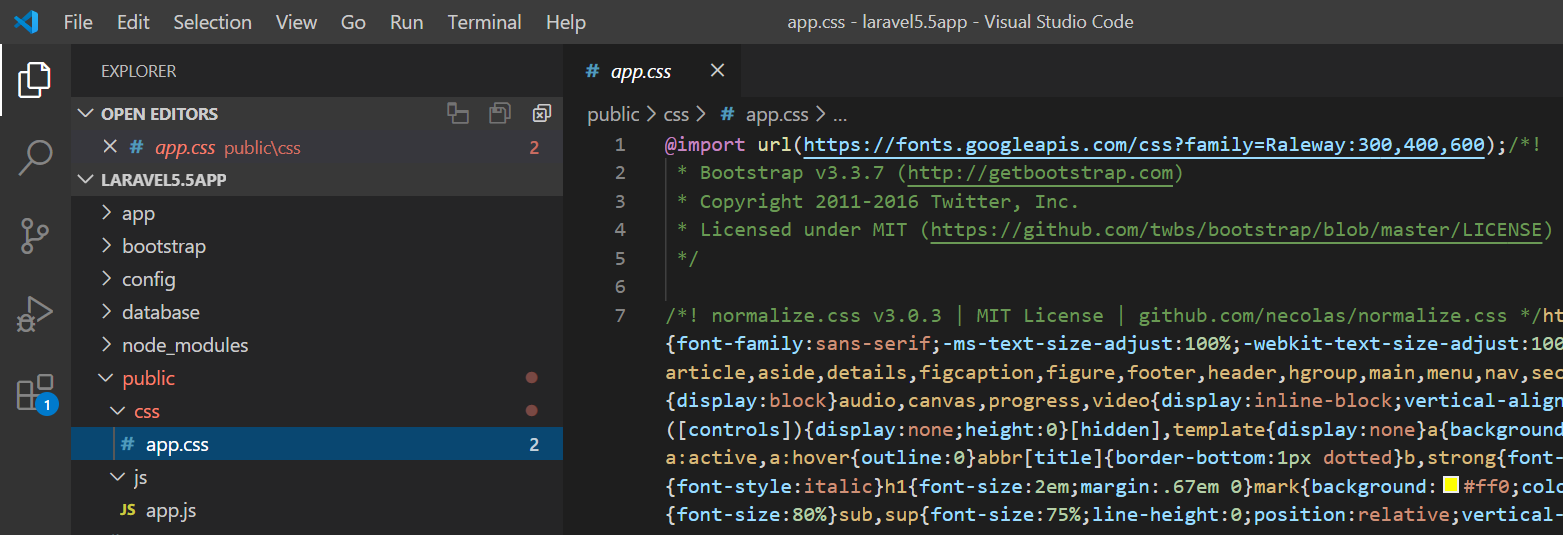Open the Run and Debug view
The image size is (1563, 535).
point(35,314)
